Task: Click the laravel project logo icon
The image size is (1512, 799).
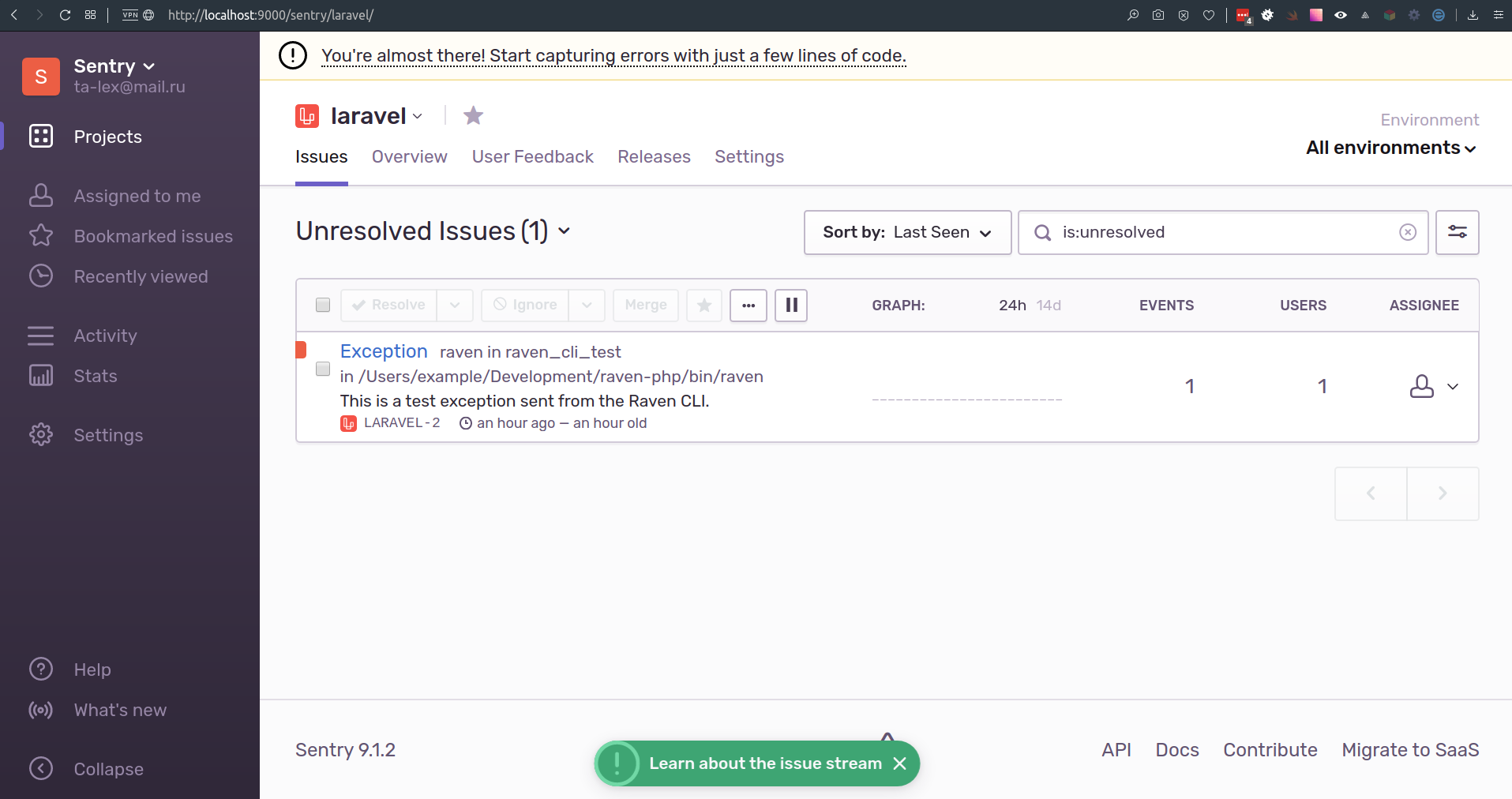Action: pos(307,116)
